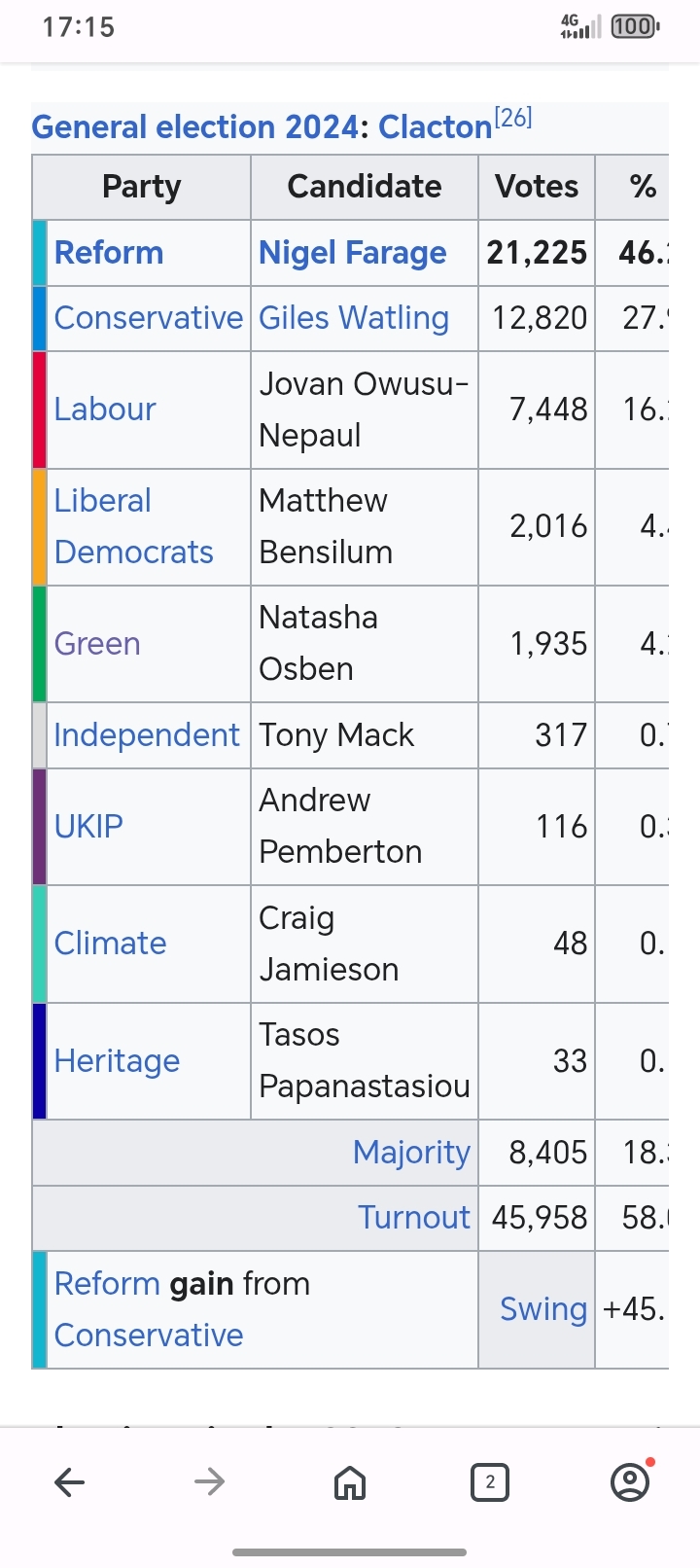
Task: Tap the browser back arrow
Action: 70,1481
